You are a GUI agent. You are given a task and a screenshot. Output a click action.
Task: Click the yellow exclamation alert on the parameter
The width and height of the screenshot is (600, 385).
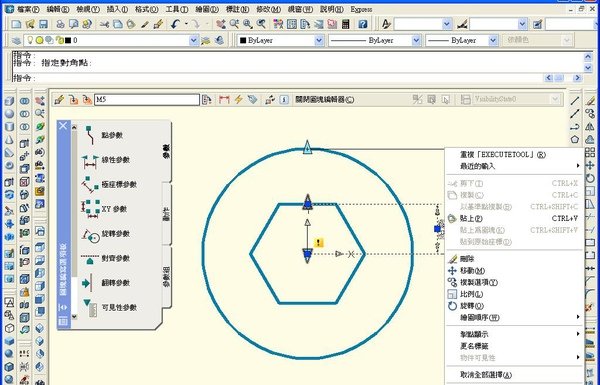pos(319,242)
